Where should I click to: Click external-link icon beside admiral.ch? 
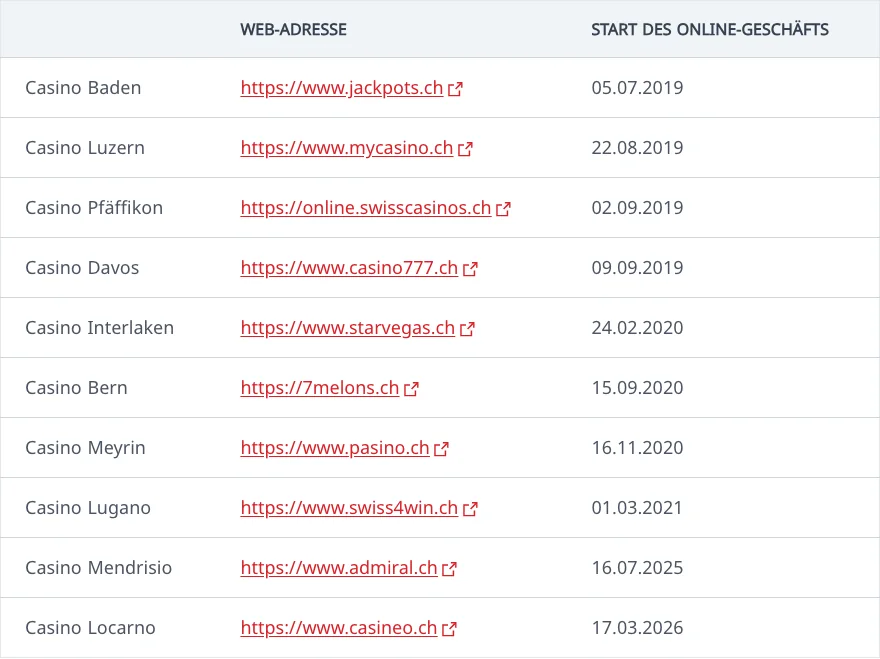pyautogui.click(x=450, y=569)
